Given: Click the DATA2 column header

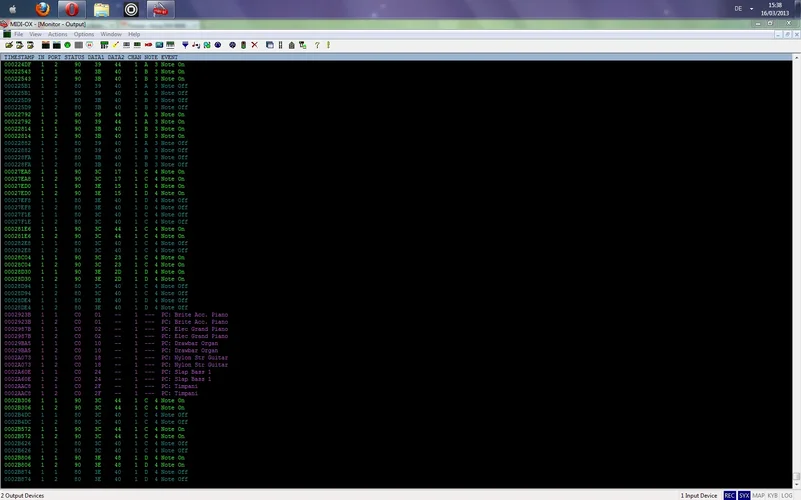Looking at the screenshot, I should (x=115, y=57).
